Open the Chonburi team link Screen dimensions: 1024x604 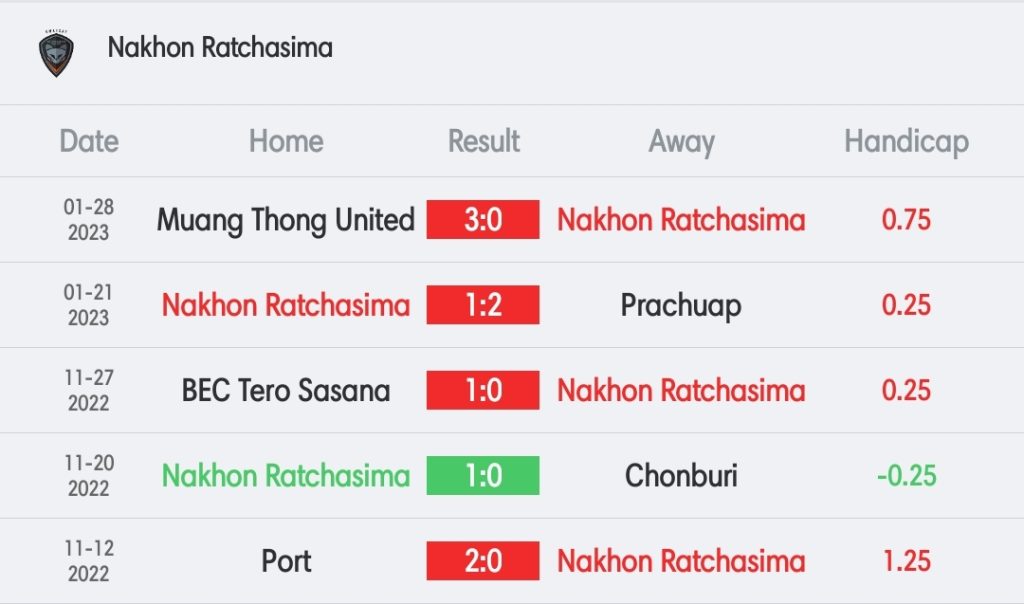[681, 475]
